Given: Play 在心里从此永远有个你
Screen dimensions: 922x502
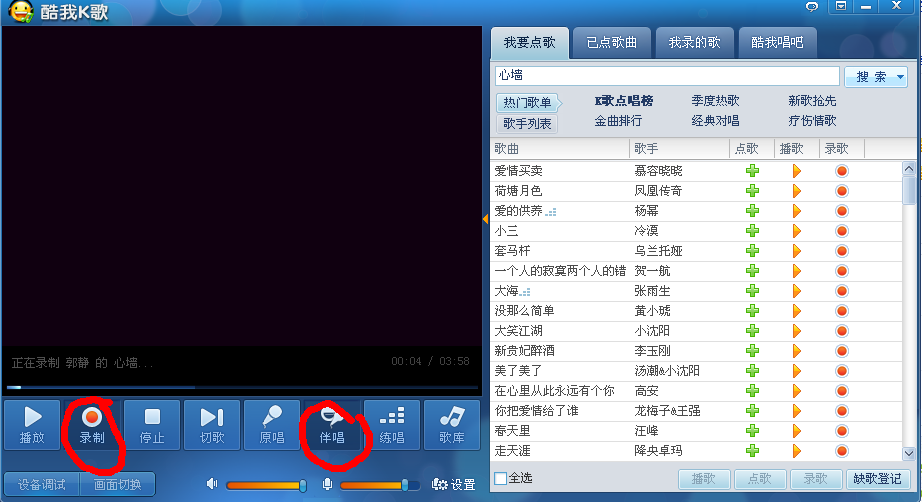Looking at the screenshot, I should pos(796,391).
